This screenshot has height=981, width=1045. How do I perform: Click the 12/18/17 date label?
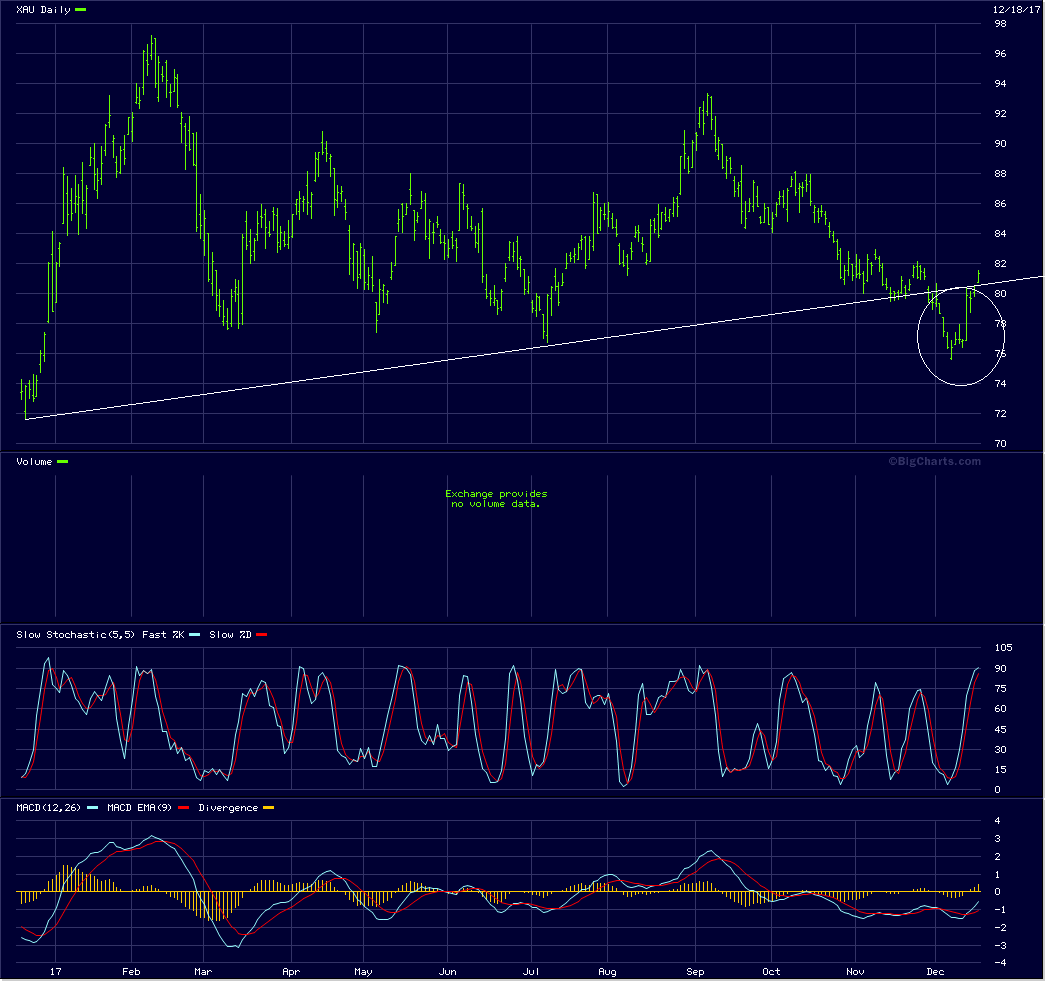1013,9
